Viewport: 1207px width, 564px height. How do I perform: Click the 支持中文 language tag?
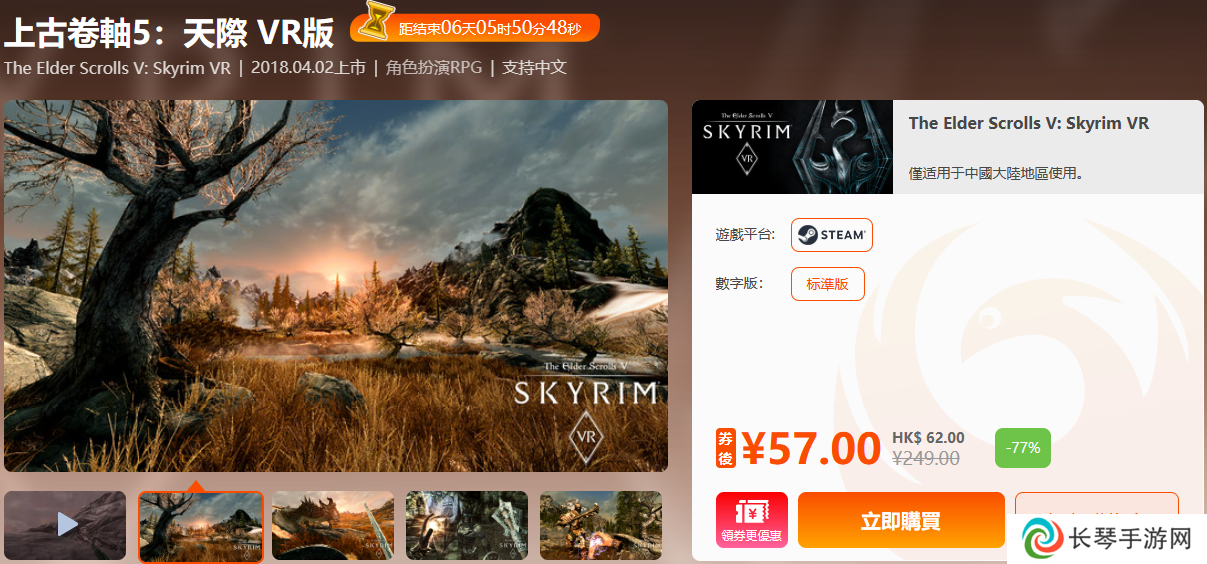(x=535, y=68)
